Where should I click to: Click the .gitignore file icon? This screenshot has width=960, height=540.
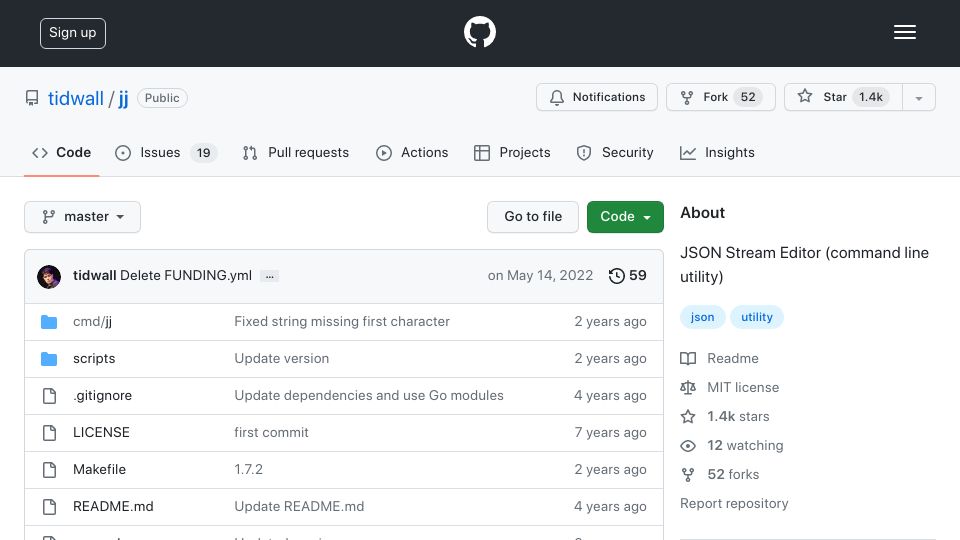50,396
